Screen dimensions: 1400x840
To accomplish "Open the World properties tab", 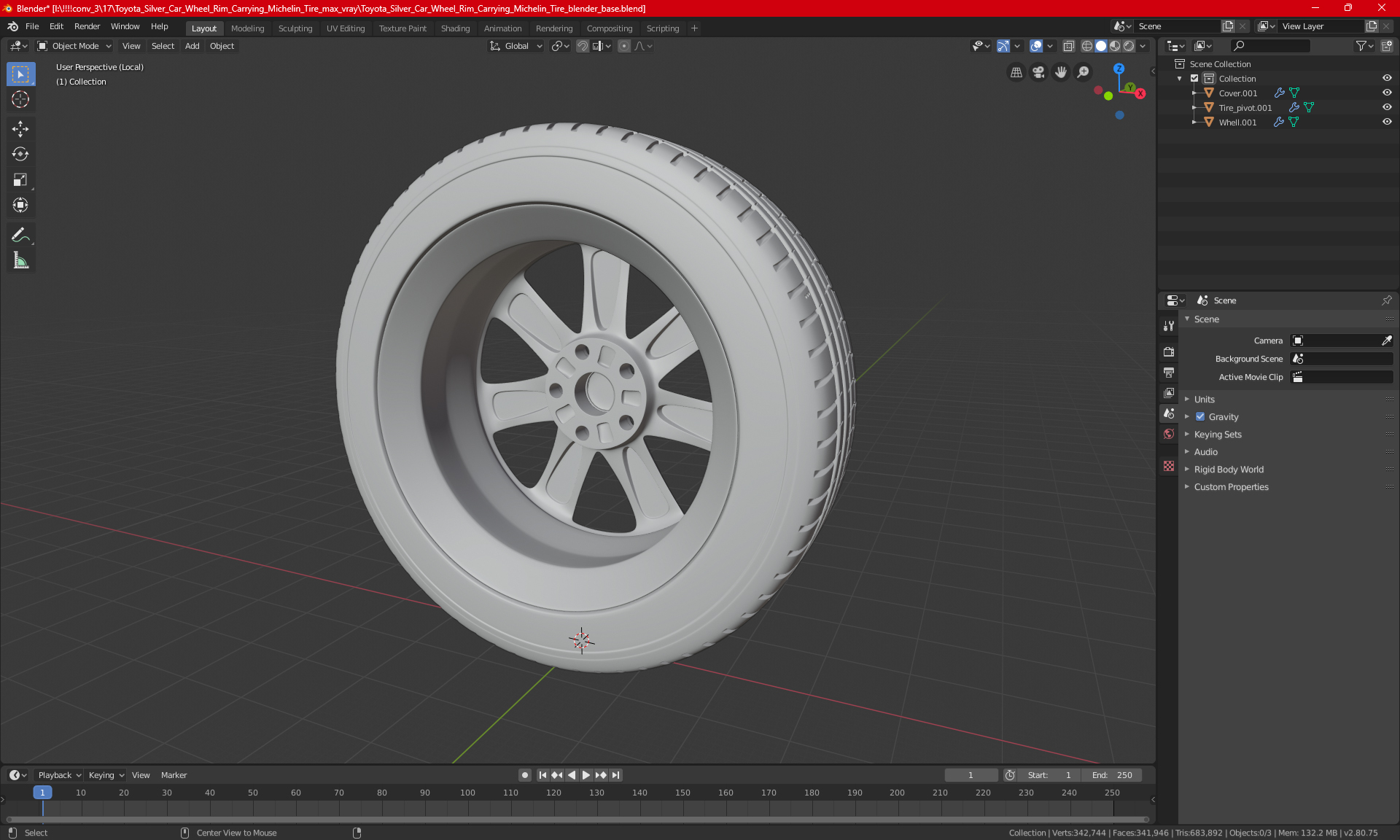I will [x=1169, y=434].
